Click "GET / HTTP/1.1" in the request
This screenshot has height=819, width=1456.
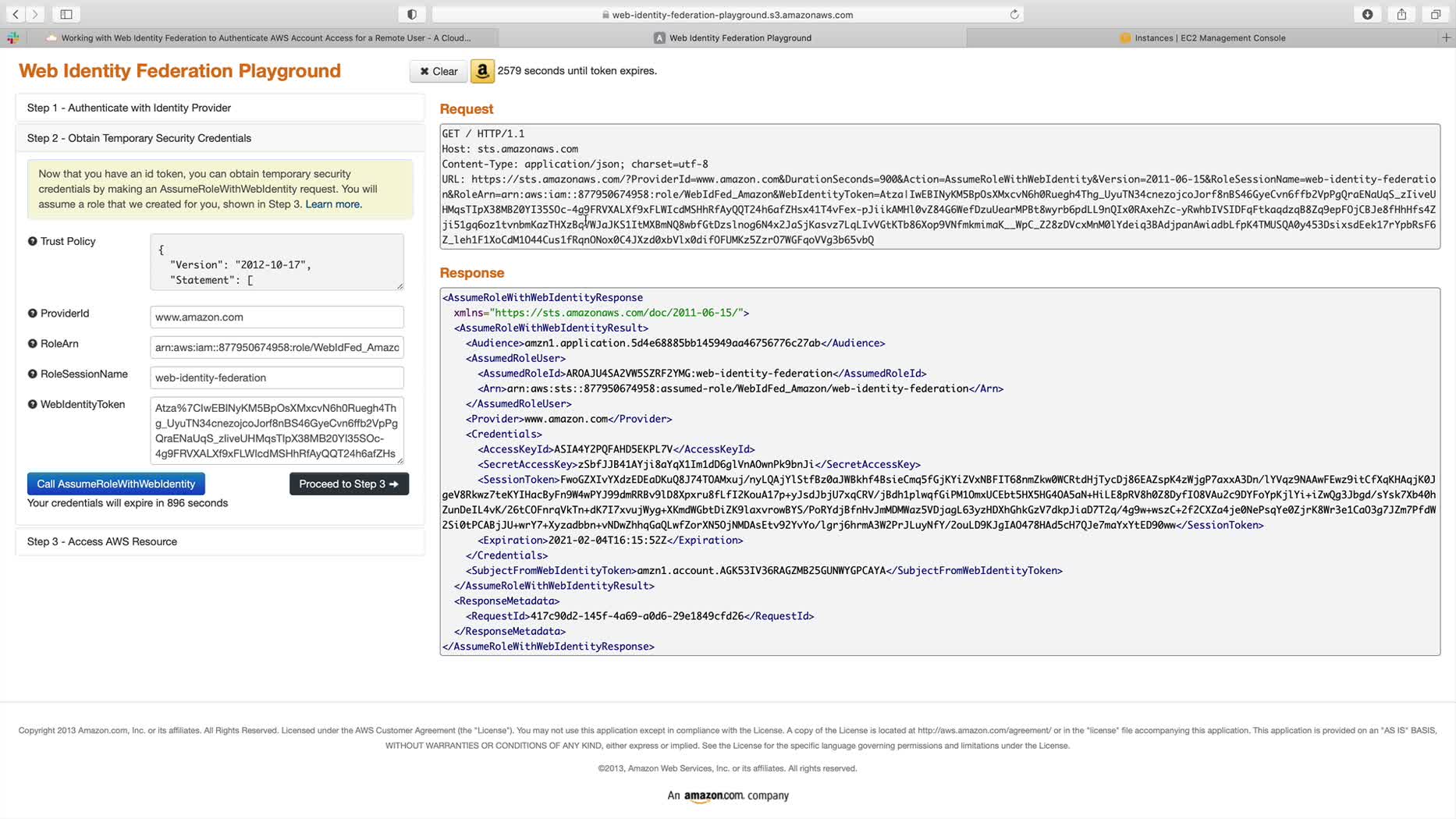[x=483, y=134]
